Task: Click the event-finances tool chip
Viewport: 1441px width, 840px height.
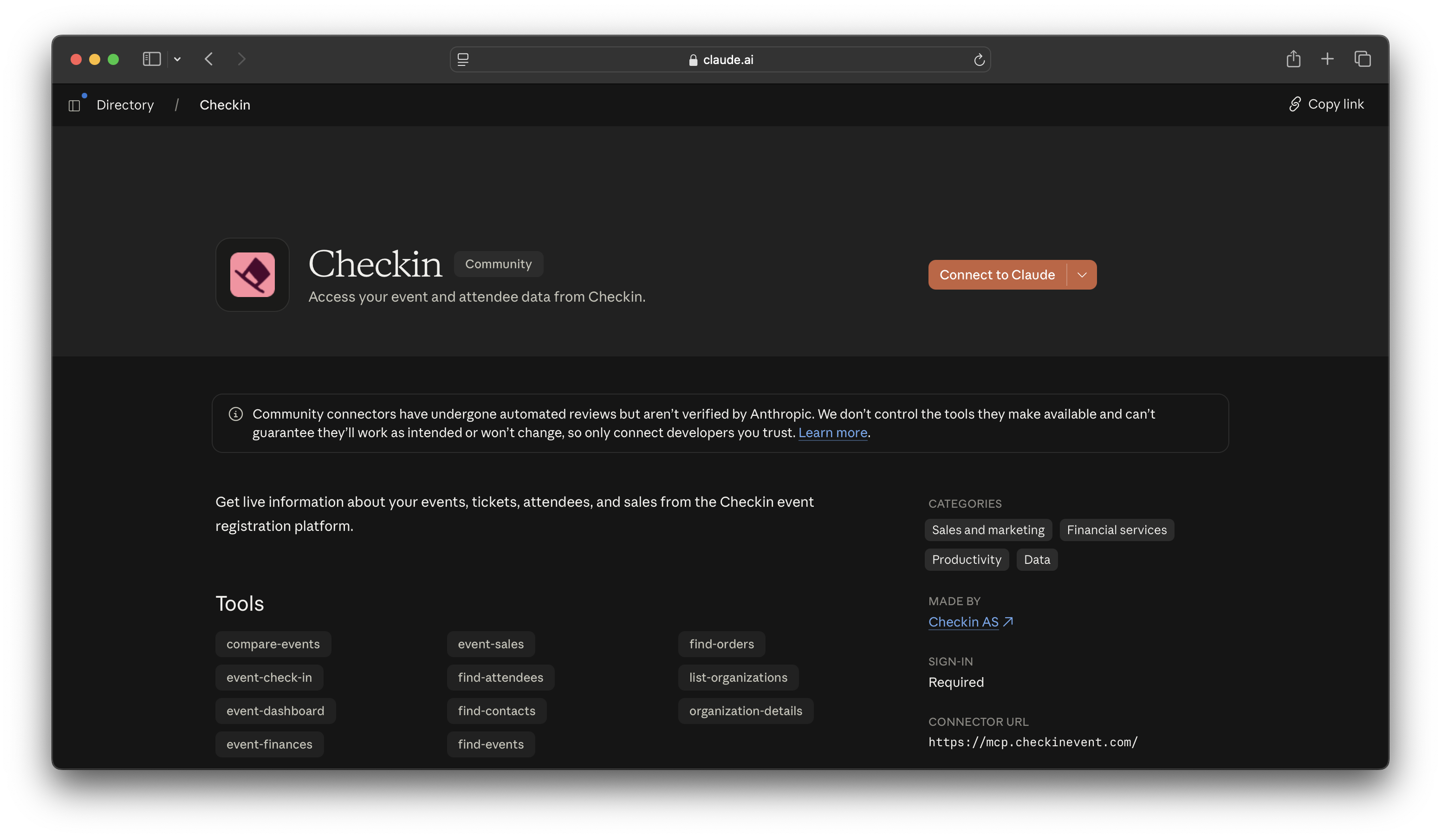Action: [x=269, y=744]
